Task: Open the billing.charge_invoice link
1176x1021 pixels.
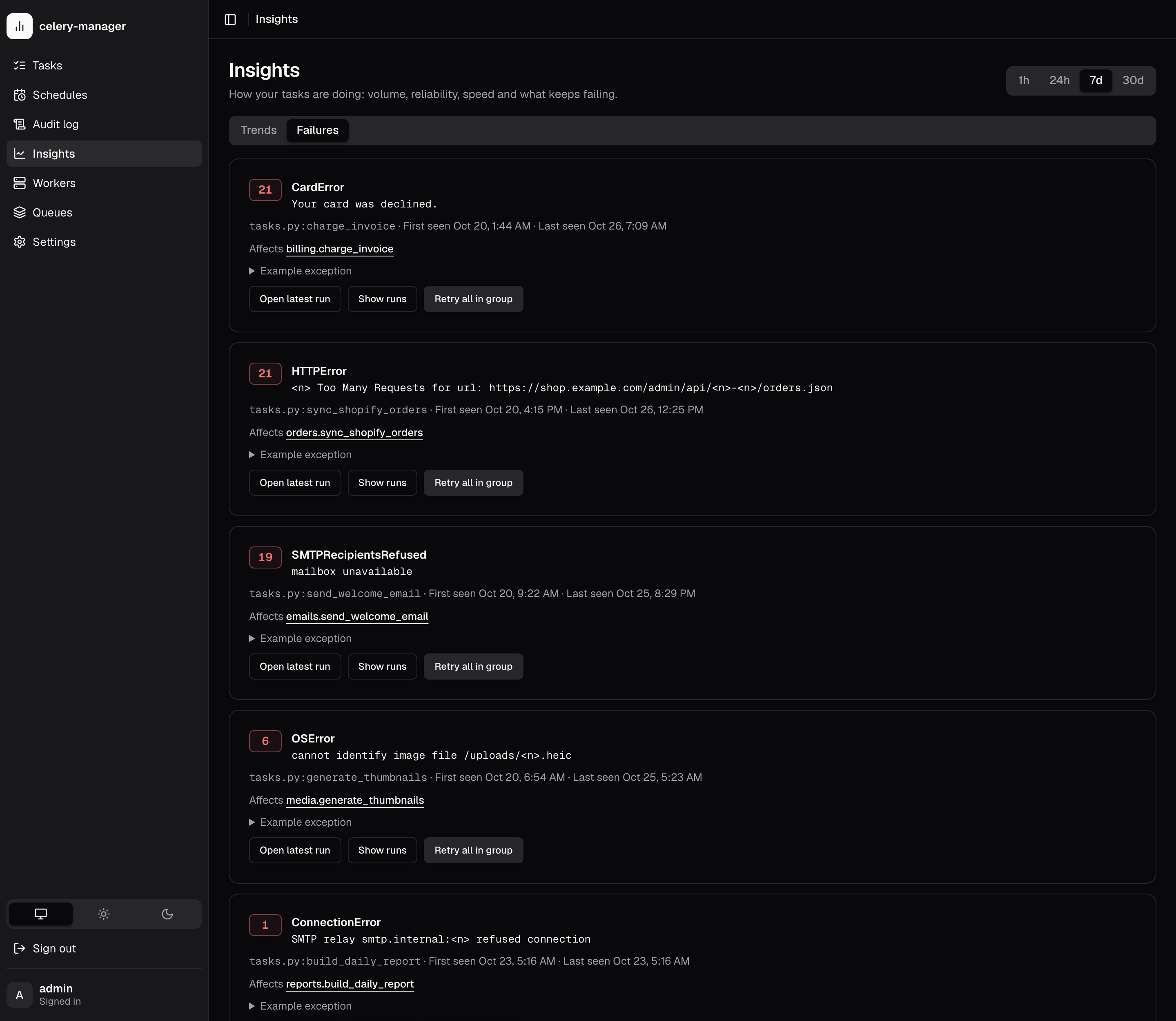Action: pyautogui.click(x=340, y=249)
